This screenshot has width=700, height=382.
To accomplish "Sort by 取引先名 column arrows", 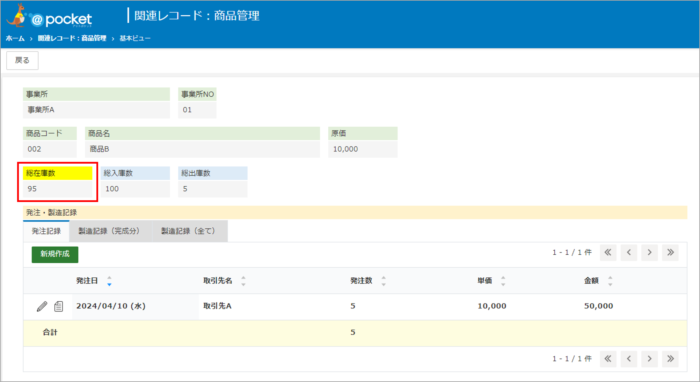I will (243, 281).
